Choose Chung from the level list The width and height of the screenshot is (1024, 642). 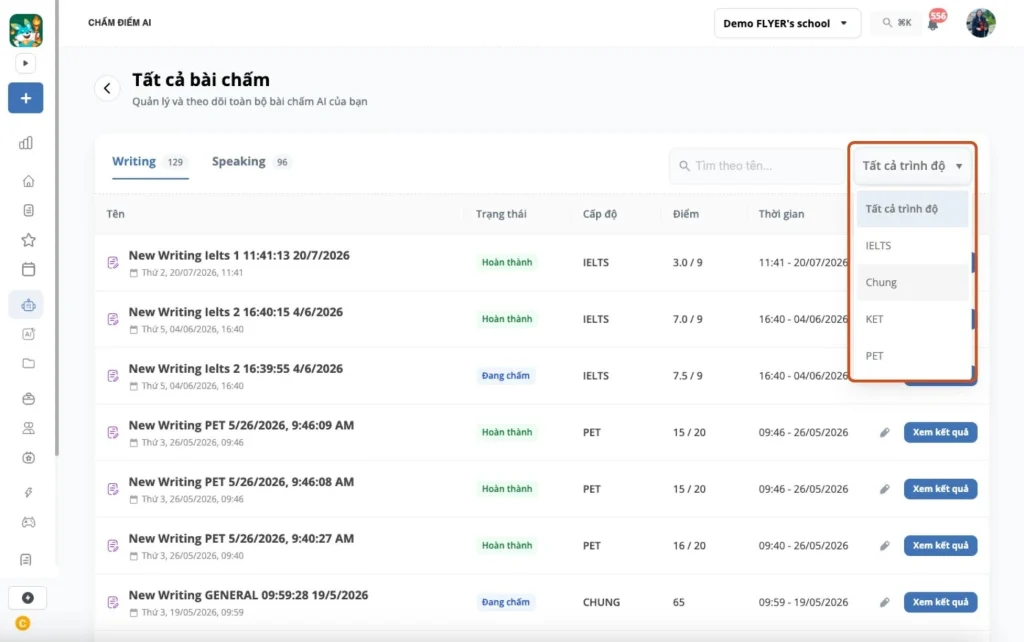[912, 282]
